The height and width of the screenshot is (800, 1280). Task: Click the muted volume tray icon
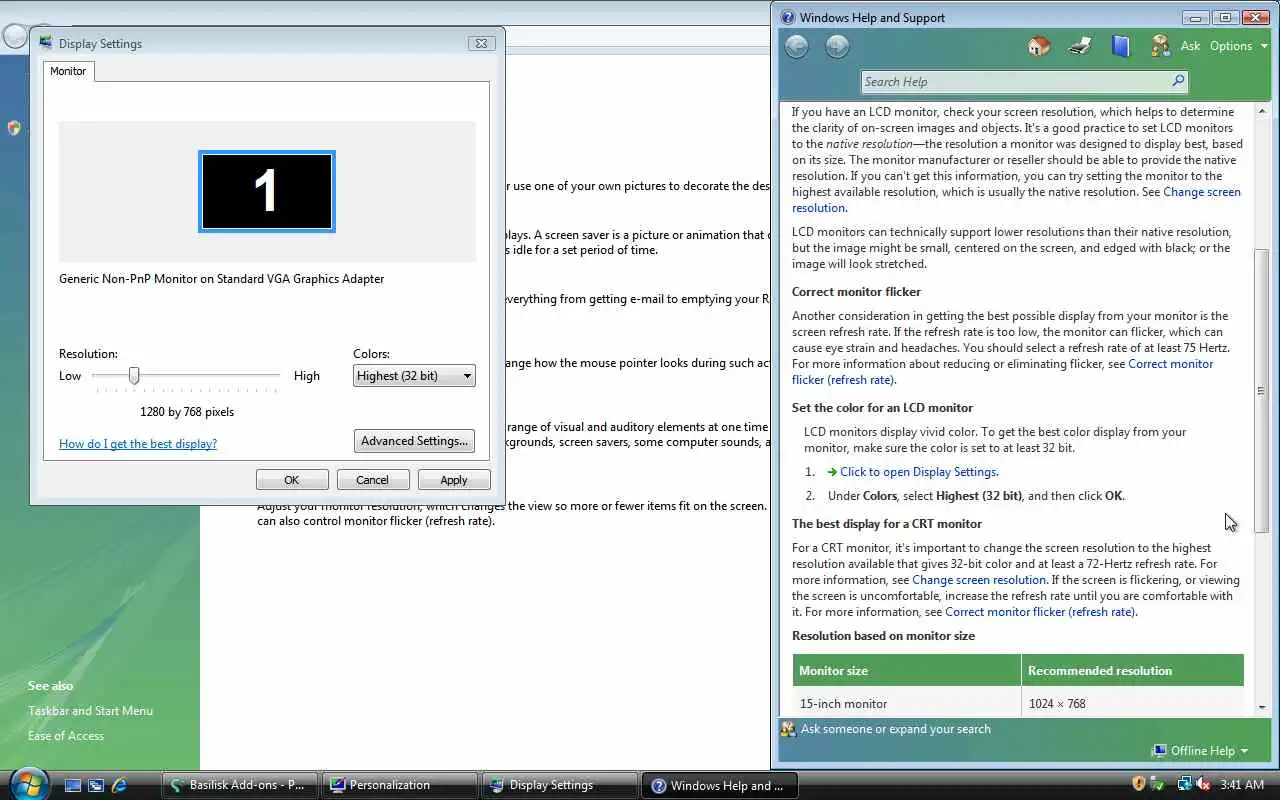click(x=1203, y=784)
